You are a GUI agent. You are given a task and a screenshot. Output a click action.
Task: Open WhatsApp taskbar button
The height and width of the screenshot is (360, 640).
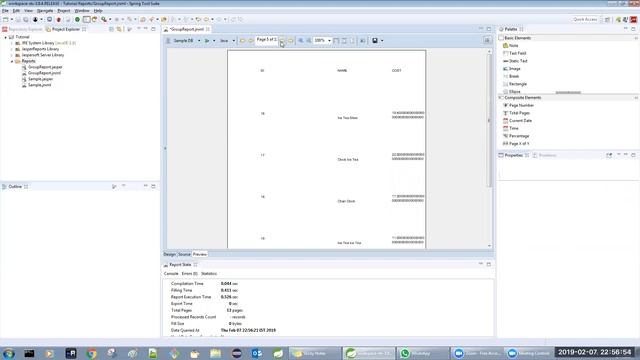(x=422, y=353)
